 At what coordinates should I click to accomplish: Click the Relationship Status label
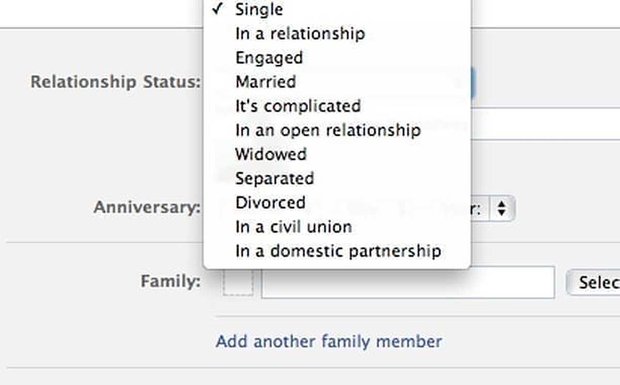pos(116,82)
